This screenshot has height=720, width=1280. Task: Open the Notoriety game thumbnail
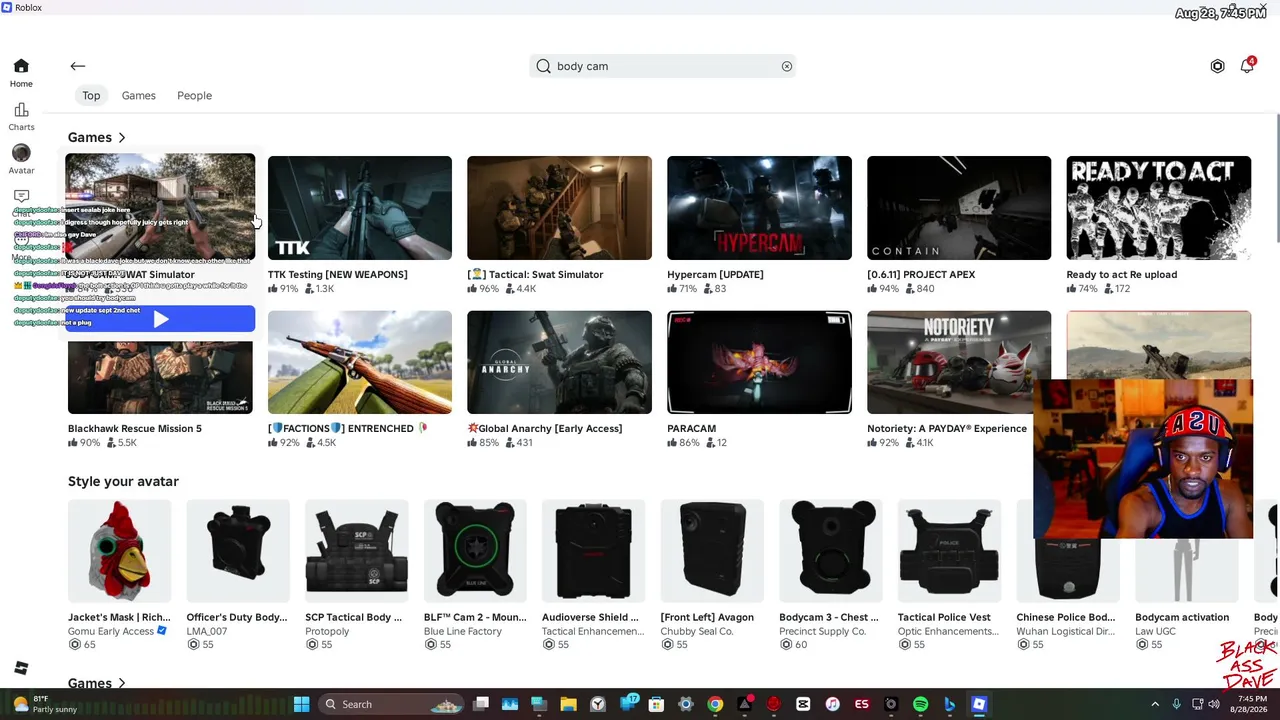tap(959, 362)
